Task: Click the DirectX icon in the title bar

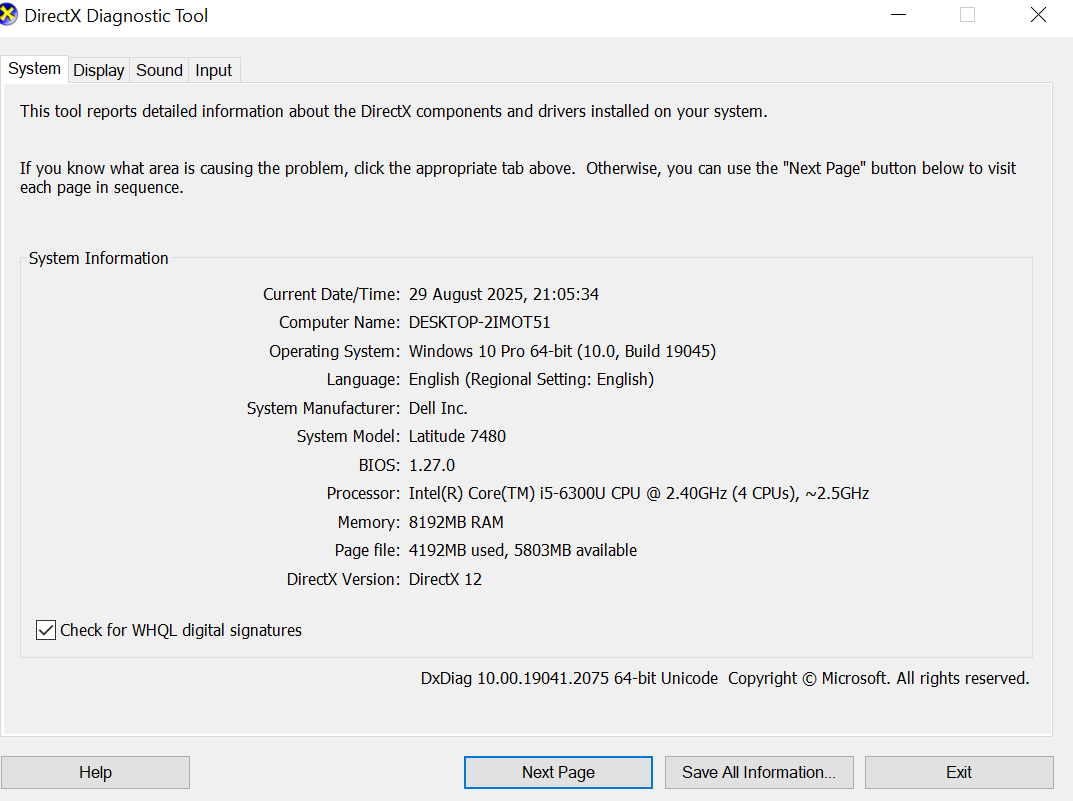Action: [9, 15]
